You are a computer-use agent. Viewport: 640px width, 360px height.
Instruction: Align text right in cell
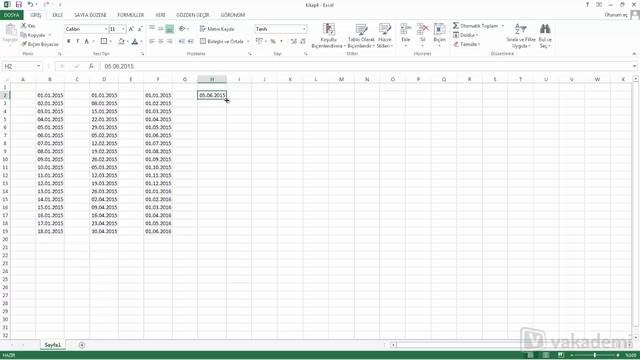coord(169,41)
